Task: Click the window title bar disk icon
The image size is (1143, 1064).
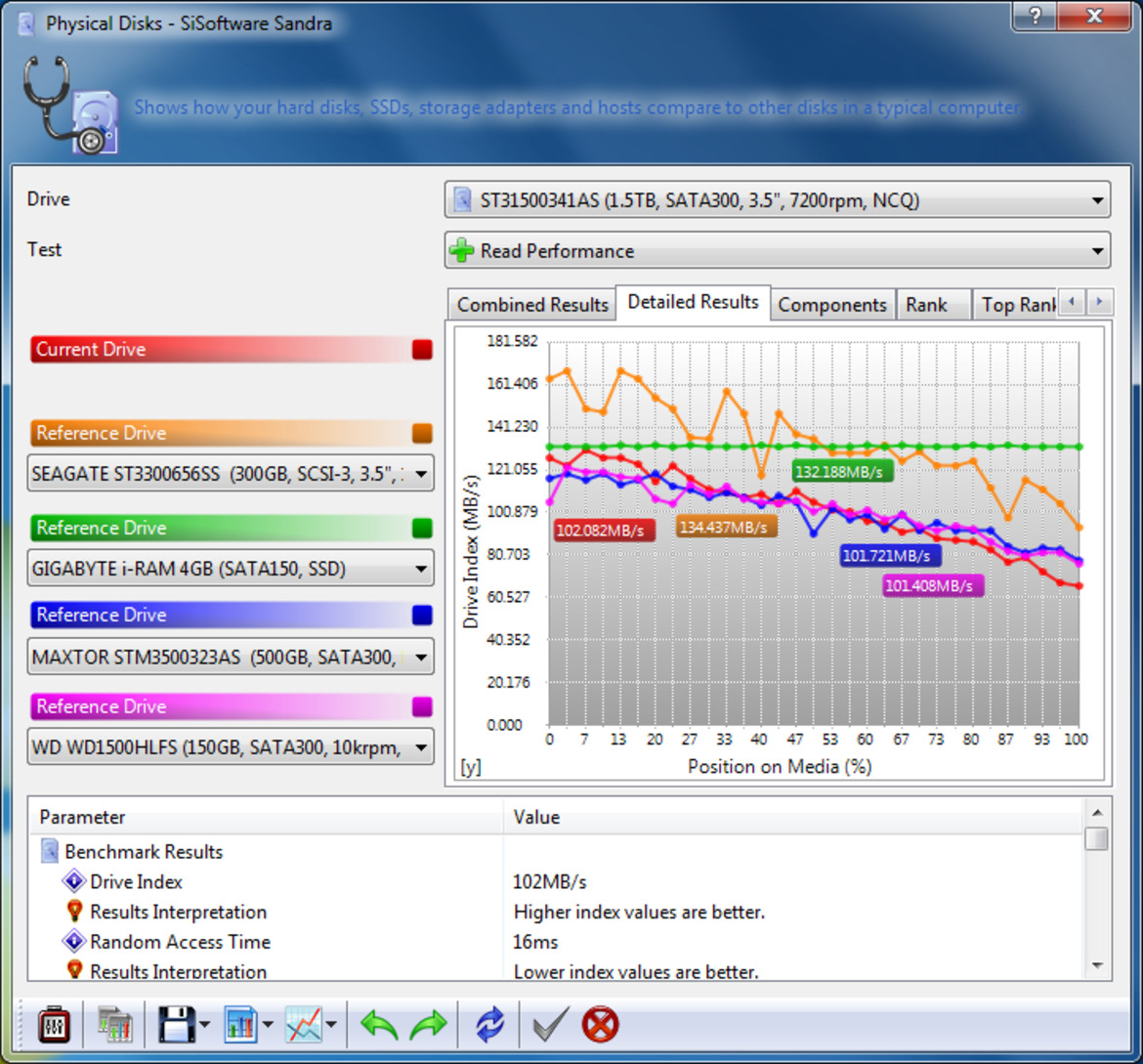Action: click(26, 23)
